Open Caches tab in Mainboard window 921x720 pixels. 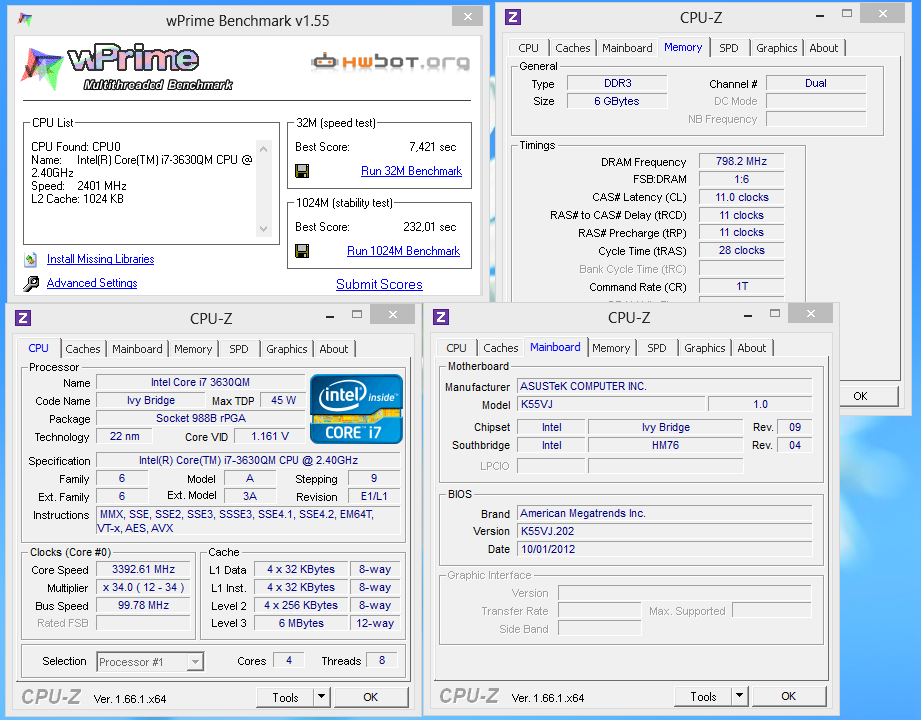click(x=501, y=348)
